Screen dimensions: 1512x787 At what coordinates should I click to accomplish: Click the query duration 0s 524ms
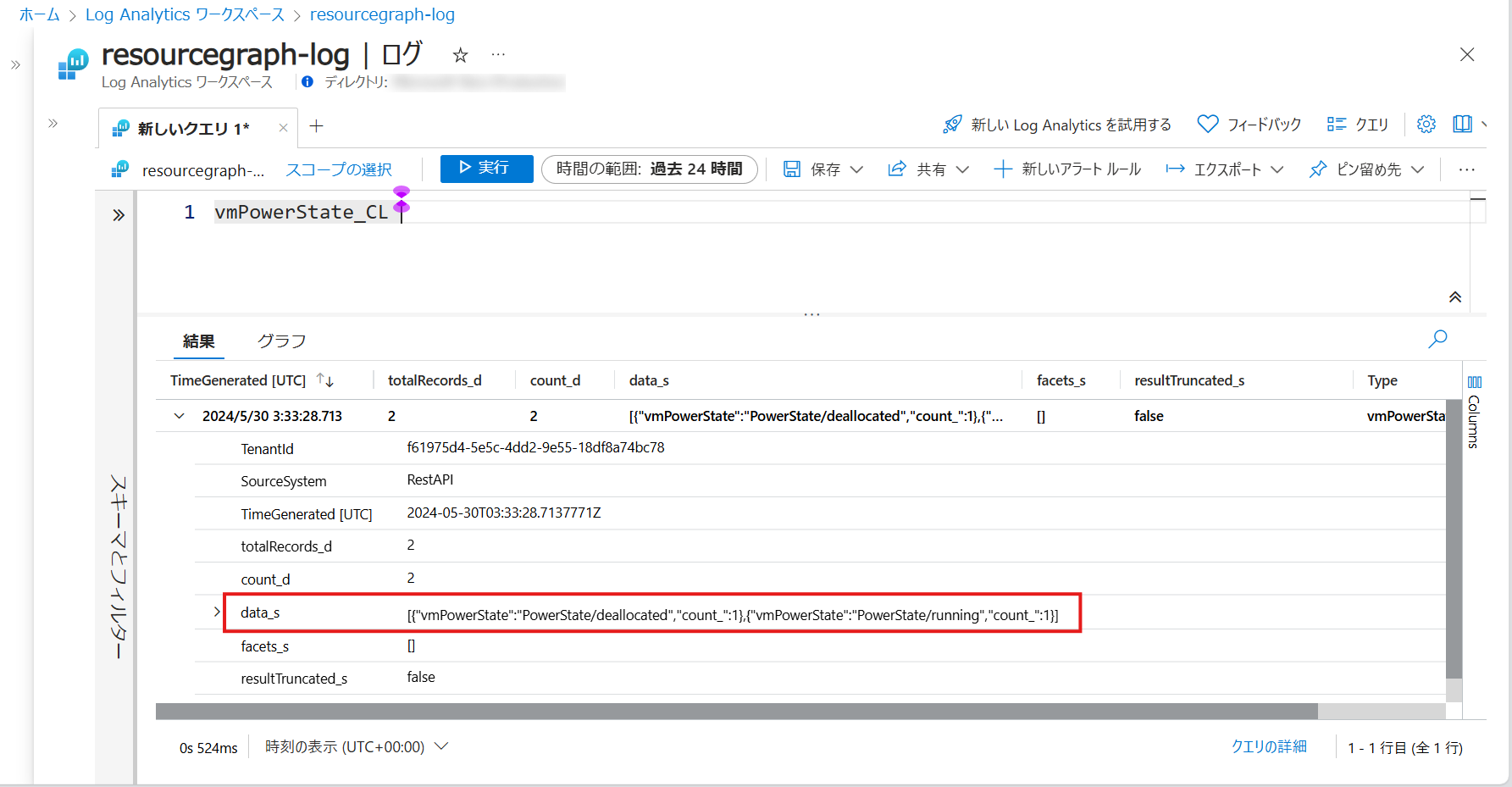pyautogui.click(x=208, y=748)
